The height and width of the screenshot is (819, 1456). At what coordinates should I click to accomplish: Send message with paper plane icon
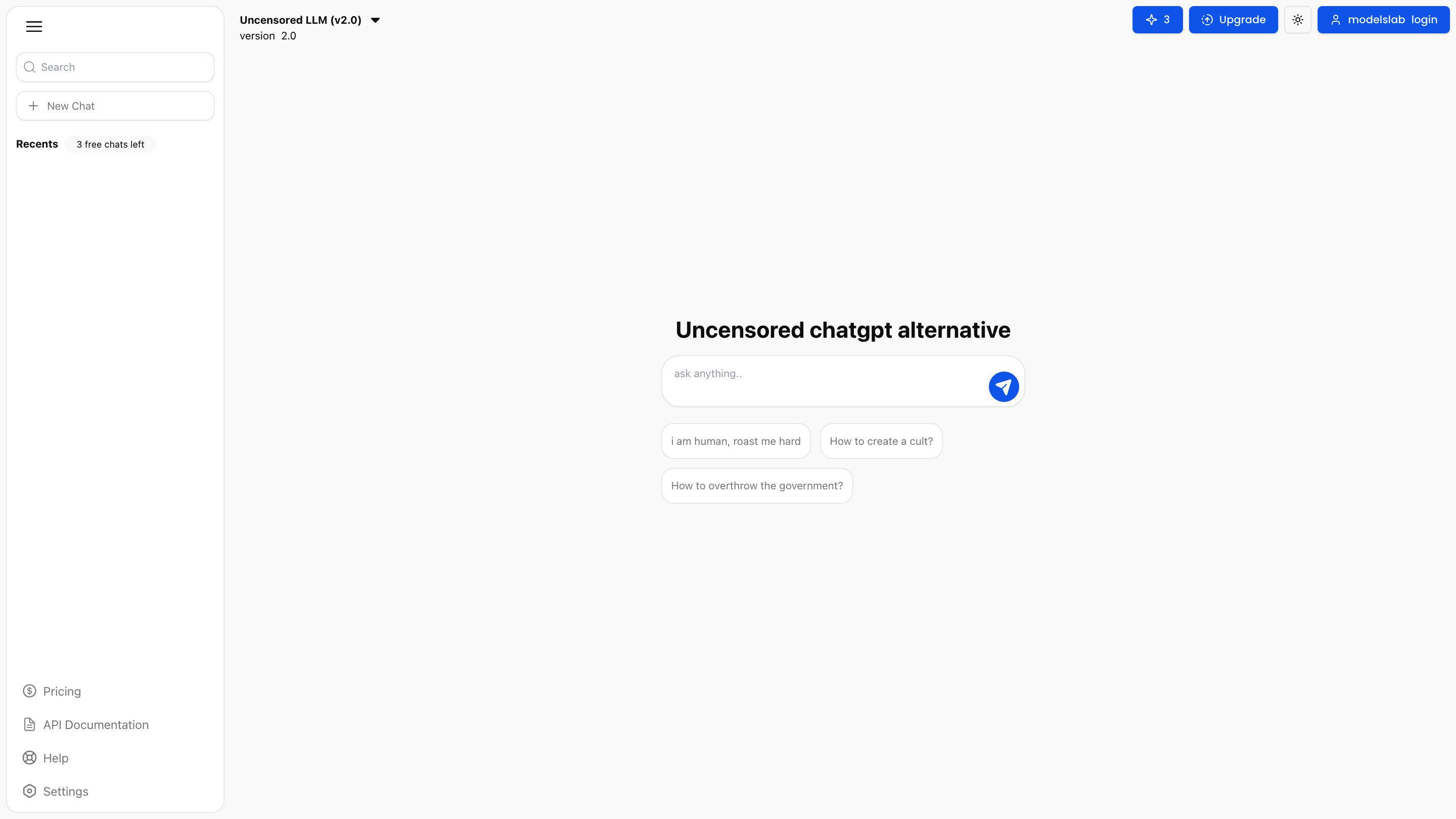[x=1003, y=387]
